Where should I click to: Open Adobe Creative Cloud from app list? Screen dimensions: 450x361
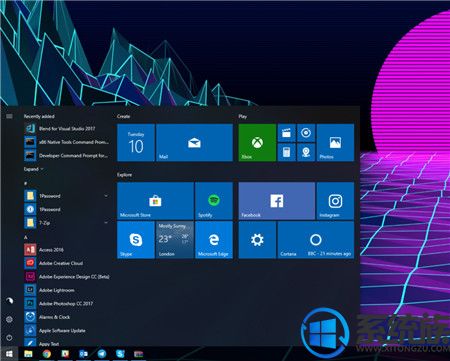[67, 263]
